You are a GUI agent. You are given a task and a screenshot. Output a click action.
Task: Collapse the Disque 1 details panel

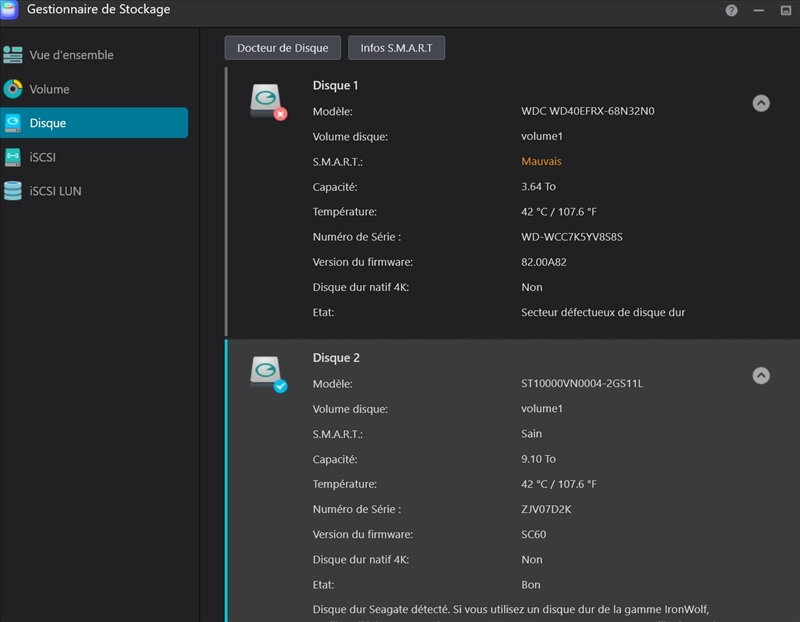[x=761, y=103]
